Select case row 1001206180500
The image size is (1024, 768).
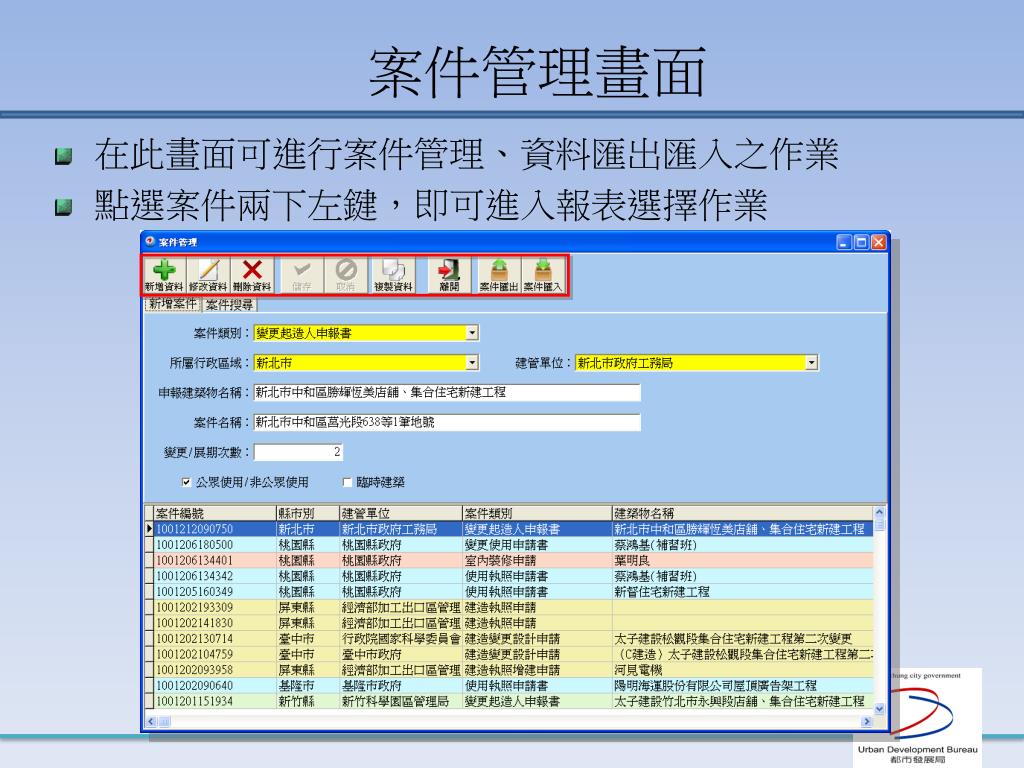click(509, 545)
